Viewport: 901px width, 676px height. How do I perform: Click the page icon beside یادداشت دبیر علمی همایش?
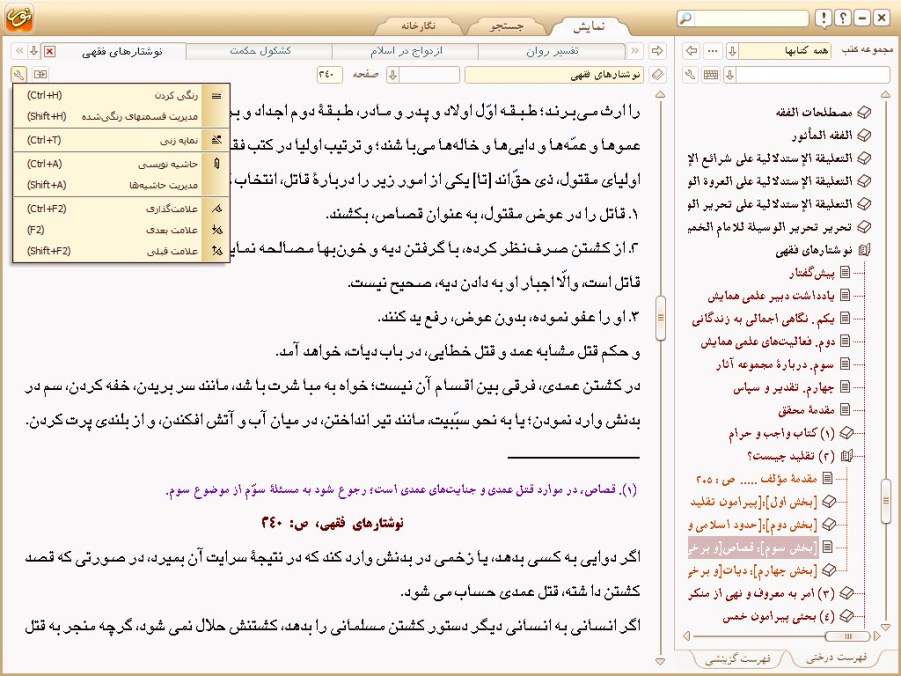845,295
